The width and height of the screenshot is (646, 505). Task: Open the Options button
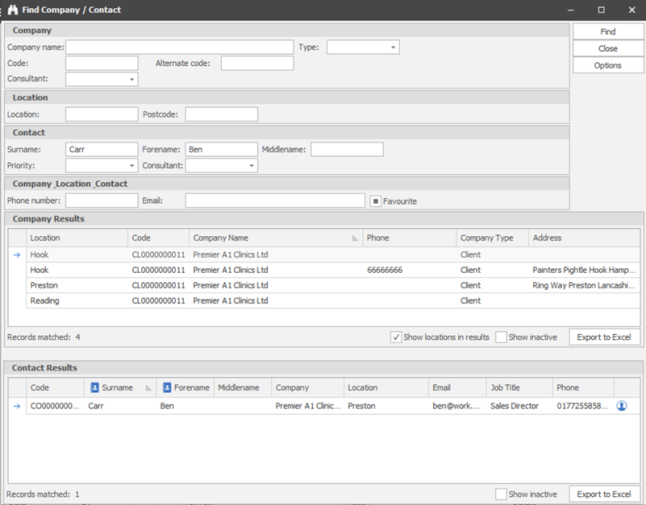tap(607, 65)
